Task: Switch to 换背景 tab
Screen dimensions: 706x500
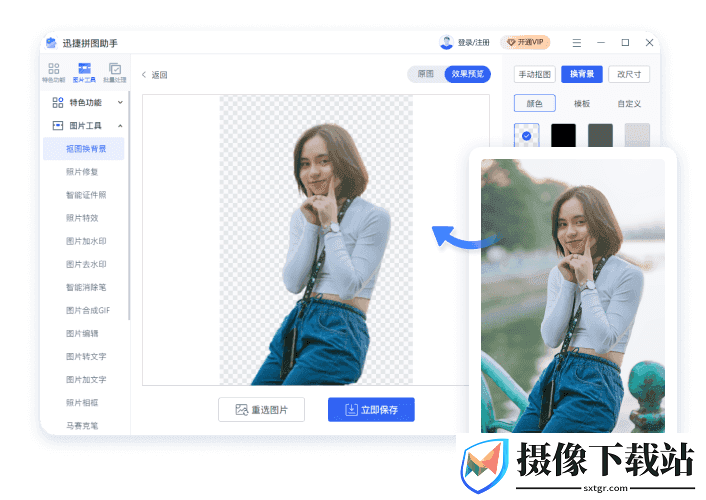Action: click(x=582, y=74)
